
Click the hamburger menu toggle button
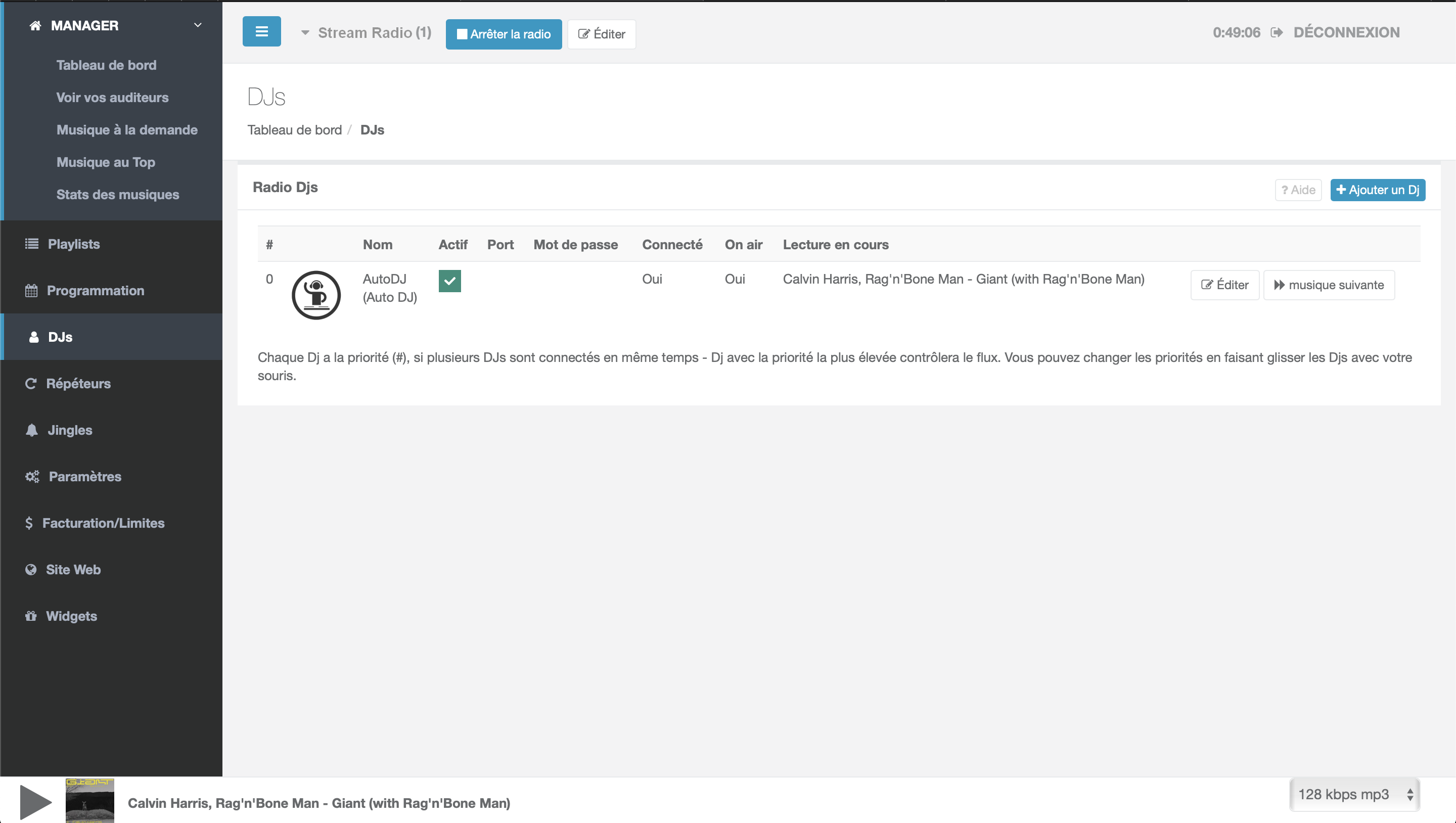261,32
